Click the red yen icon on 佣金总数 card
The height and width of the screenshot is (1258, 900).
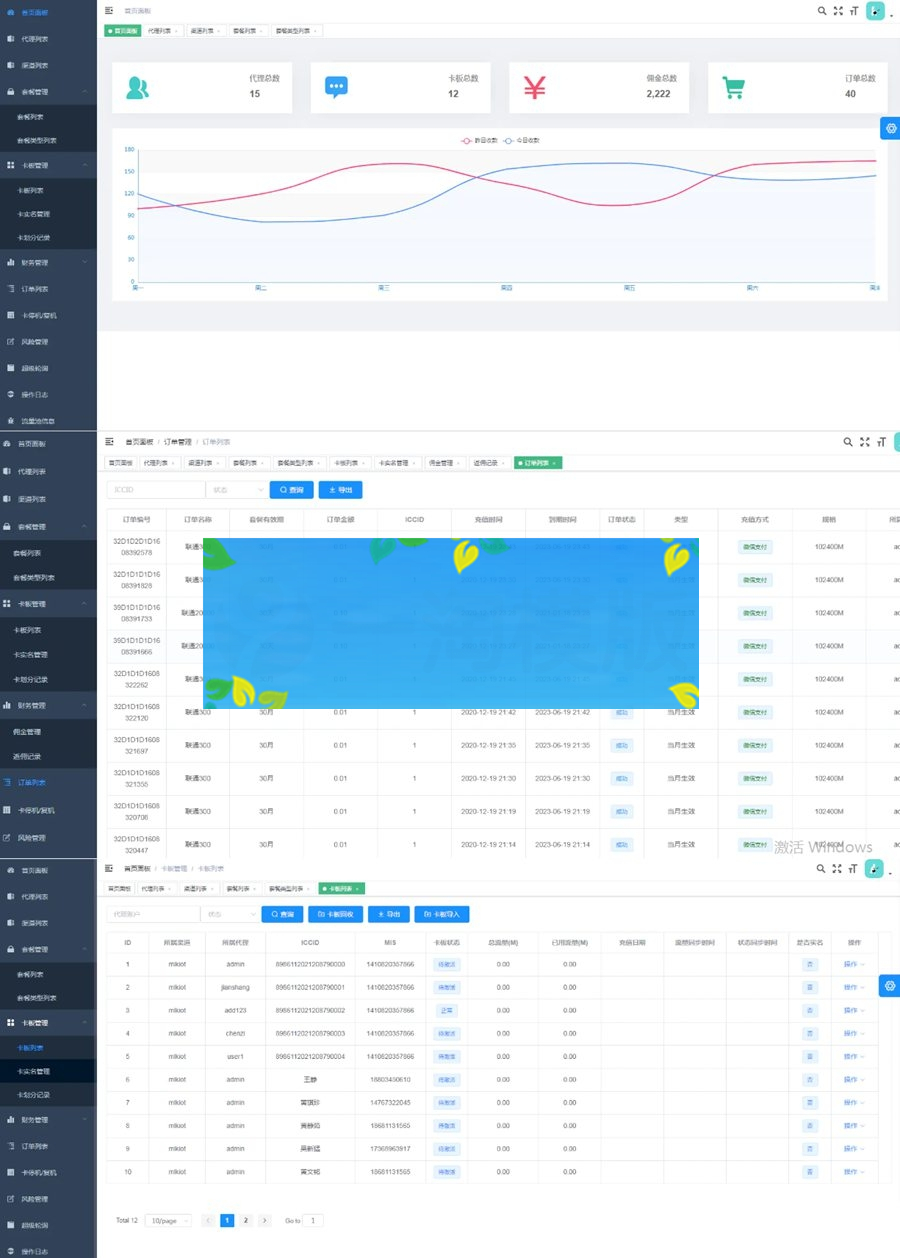click(535, 88)
